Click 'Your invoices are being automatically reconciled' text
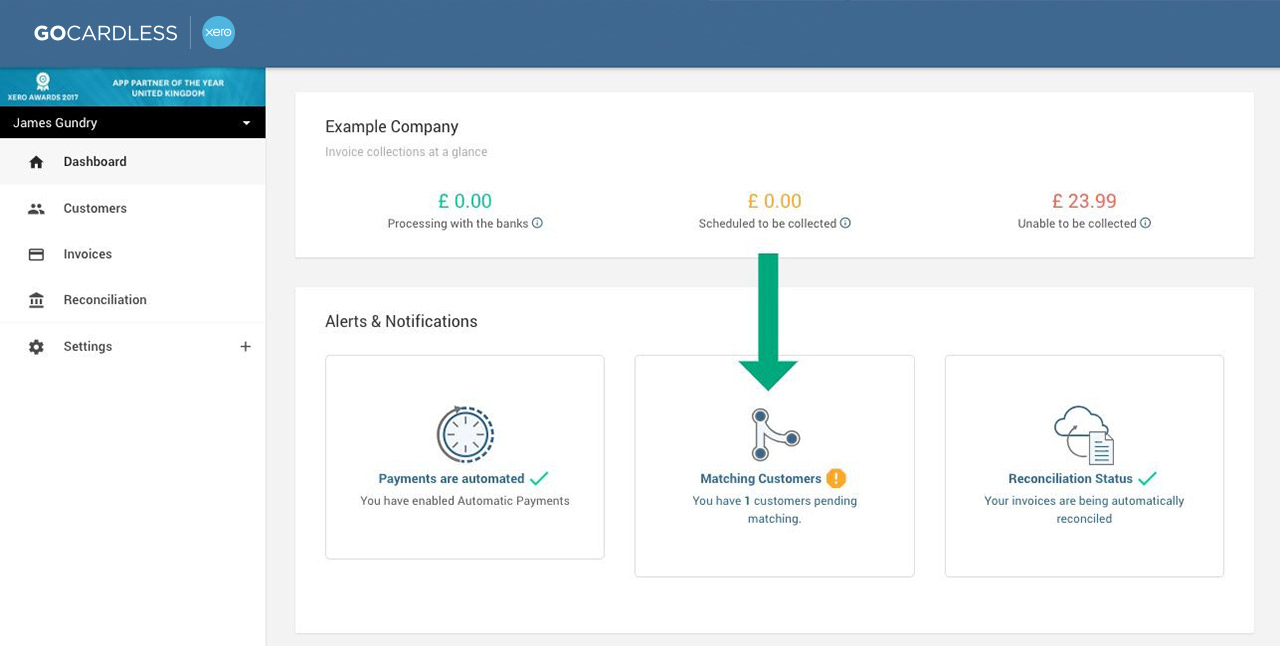 (1084, 510)
